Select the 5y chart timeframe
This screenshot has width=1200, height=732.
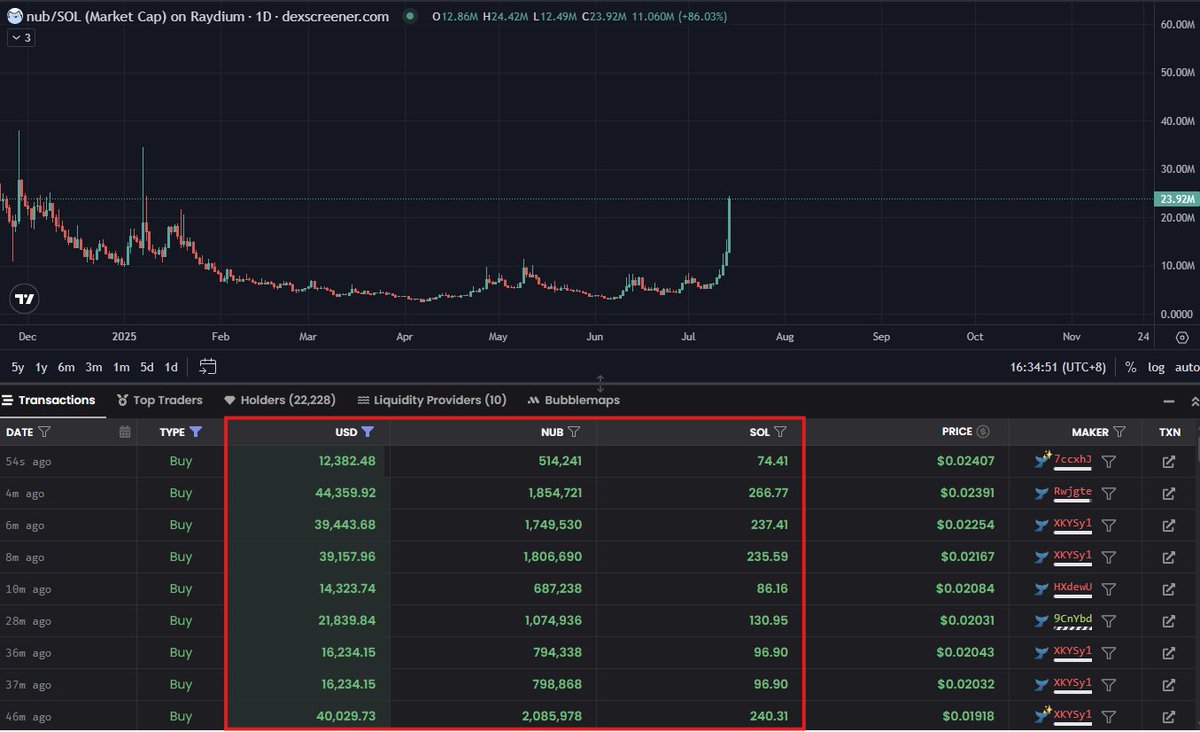tap(17, 367)
